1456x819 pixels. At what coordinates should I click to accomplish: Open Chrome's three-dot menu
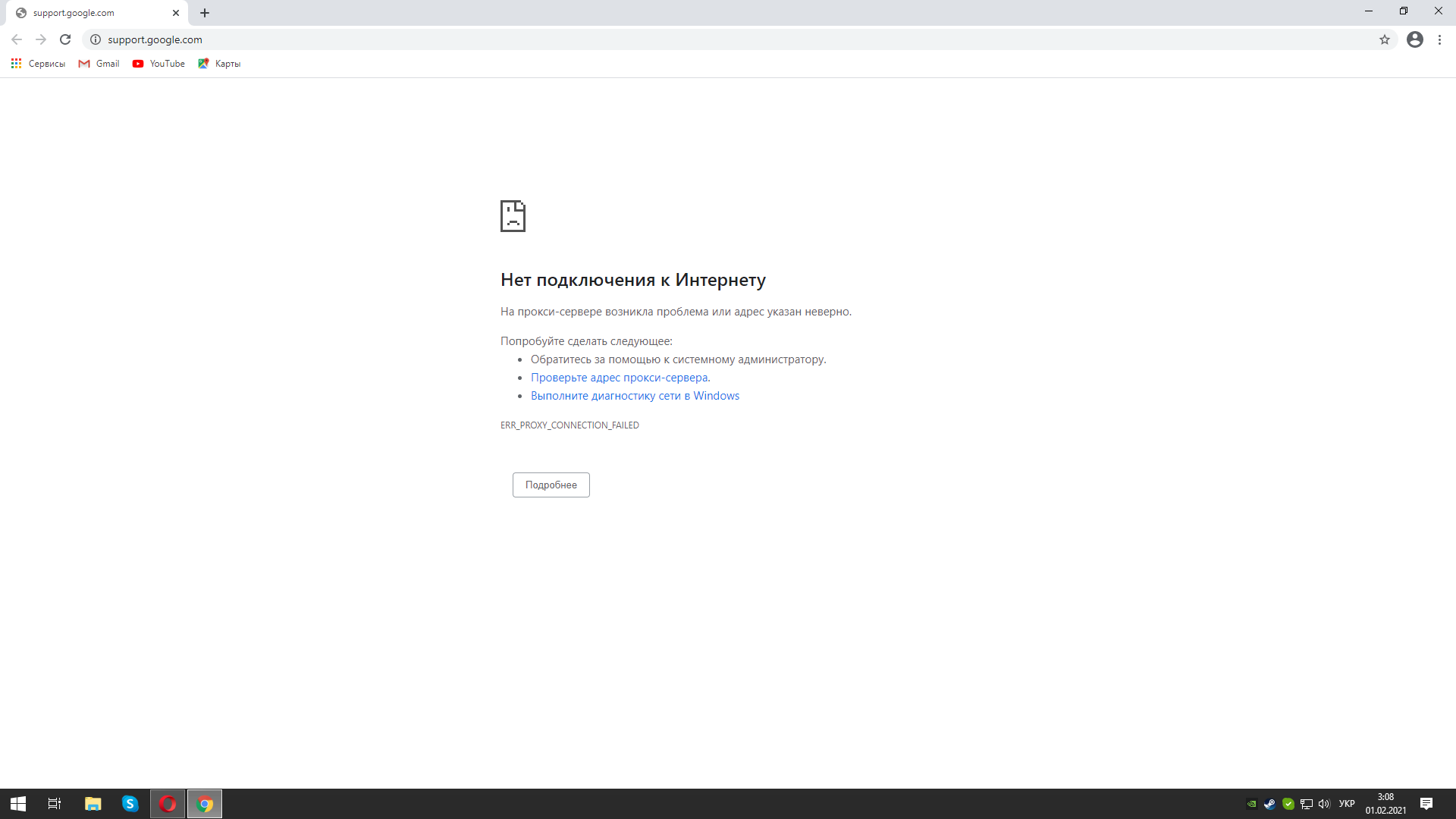tap(1439, 39)
